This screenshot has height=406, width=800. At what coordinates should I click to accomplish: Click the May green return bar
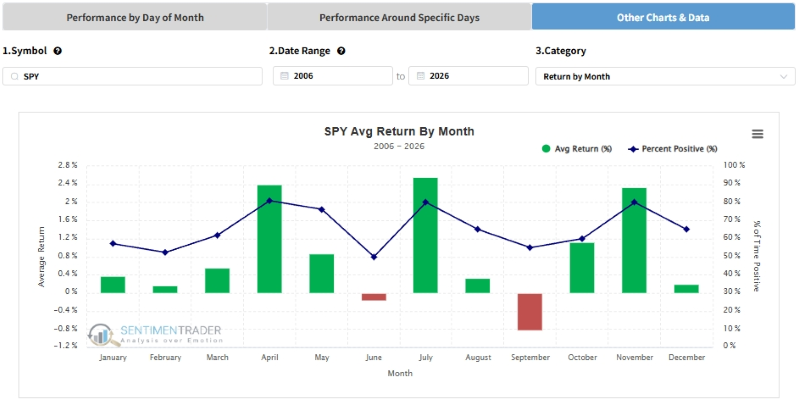[x=321, y=273]
